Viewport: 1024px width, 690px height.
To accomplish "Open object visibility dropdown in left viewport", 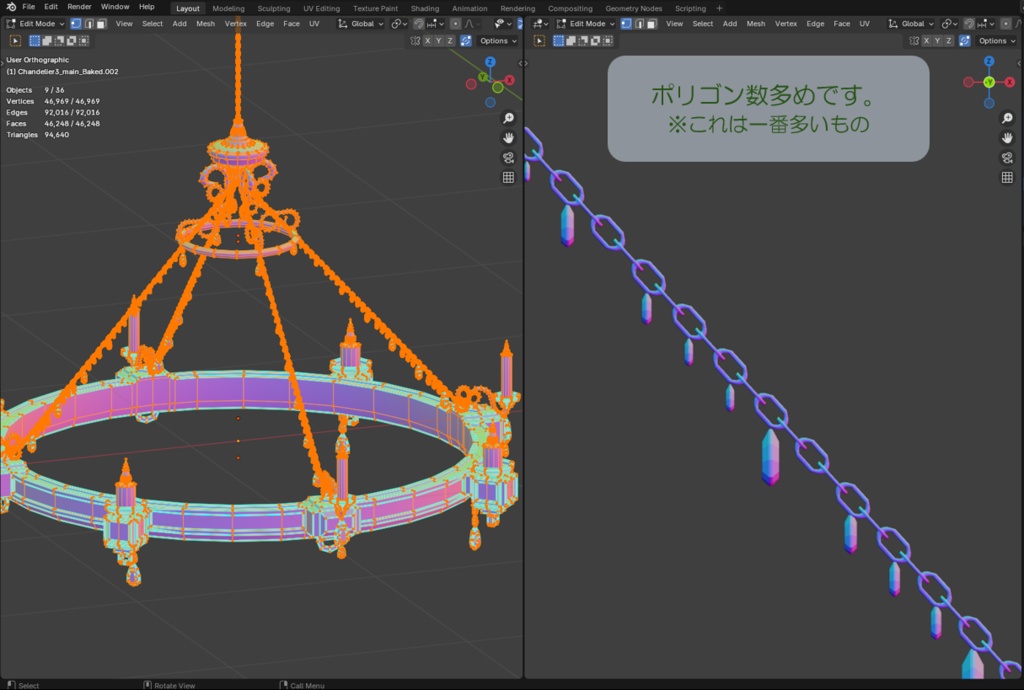I will point(502,24).
